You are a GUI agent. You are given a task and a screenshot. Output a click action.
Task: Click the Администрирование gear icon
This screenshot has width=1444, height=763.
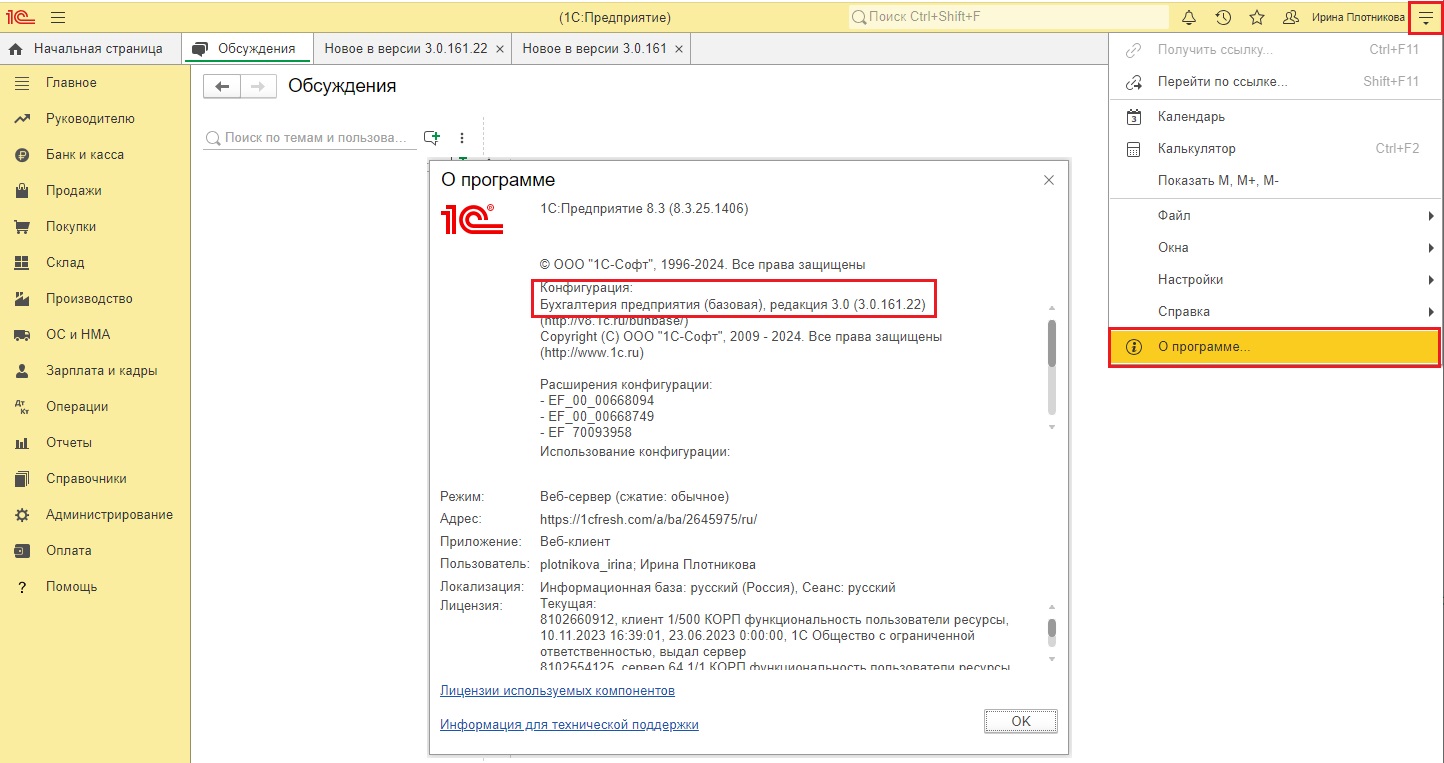pyautogui.click(x=22, y=515)
